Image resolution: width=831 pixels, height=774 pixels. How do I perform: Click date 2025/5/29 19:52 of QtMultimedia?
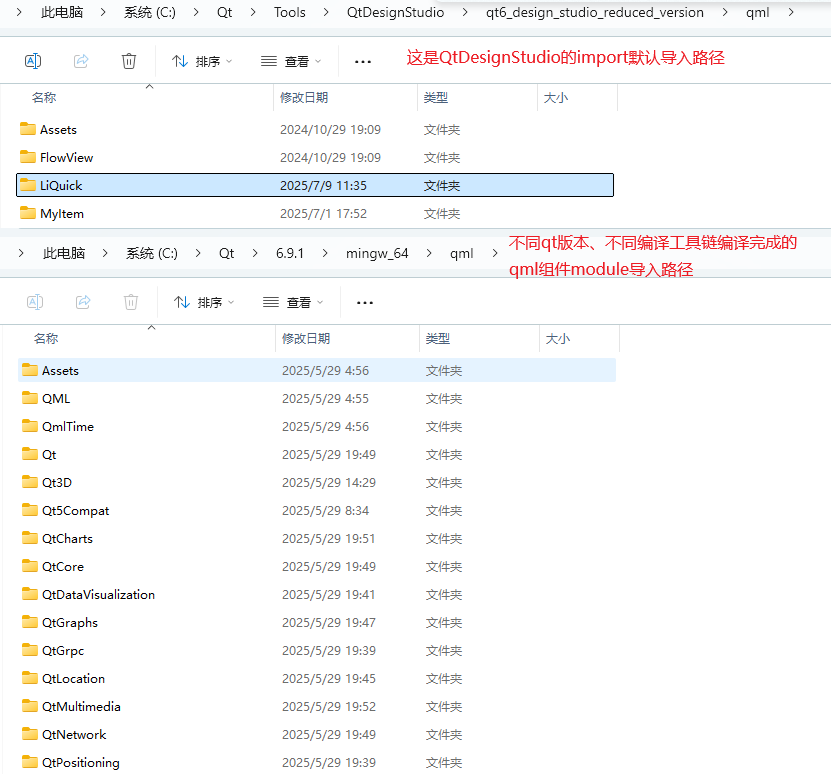coord(329,707)
